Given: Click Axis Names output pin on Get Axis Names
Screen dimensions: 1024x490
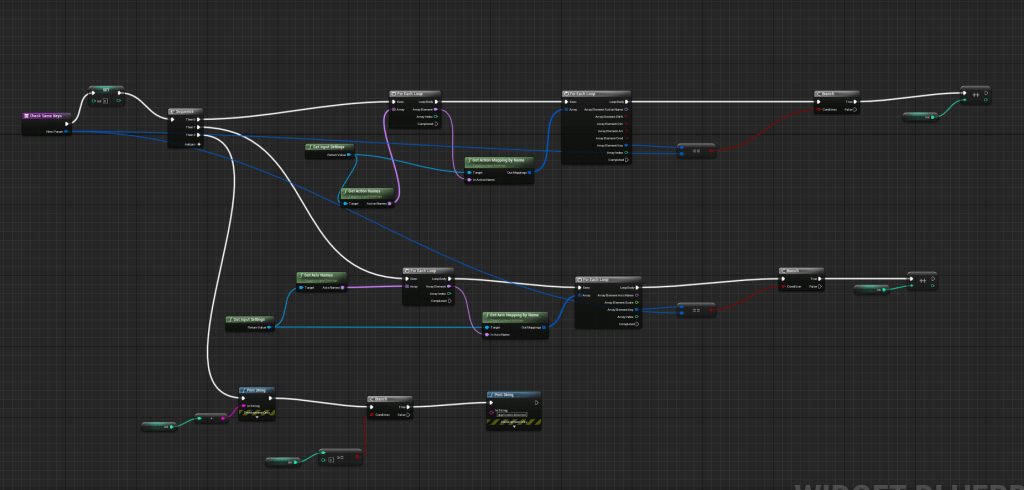Looking at the screenshot, I should [x=343, y=288].
